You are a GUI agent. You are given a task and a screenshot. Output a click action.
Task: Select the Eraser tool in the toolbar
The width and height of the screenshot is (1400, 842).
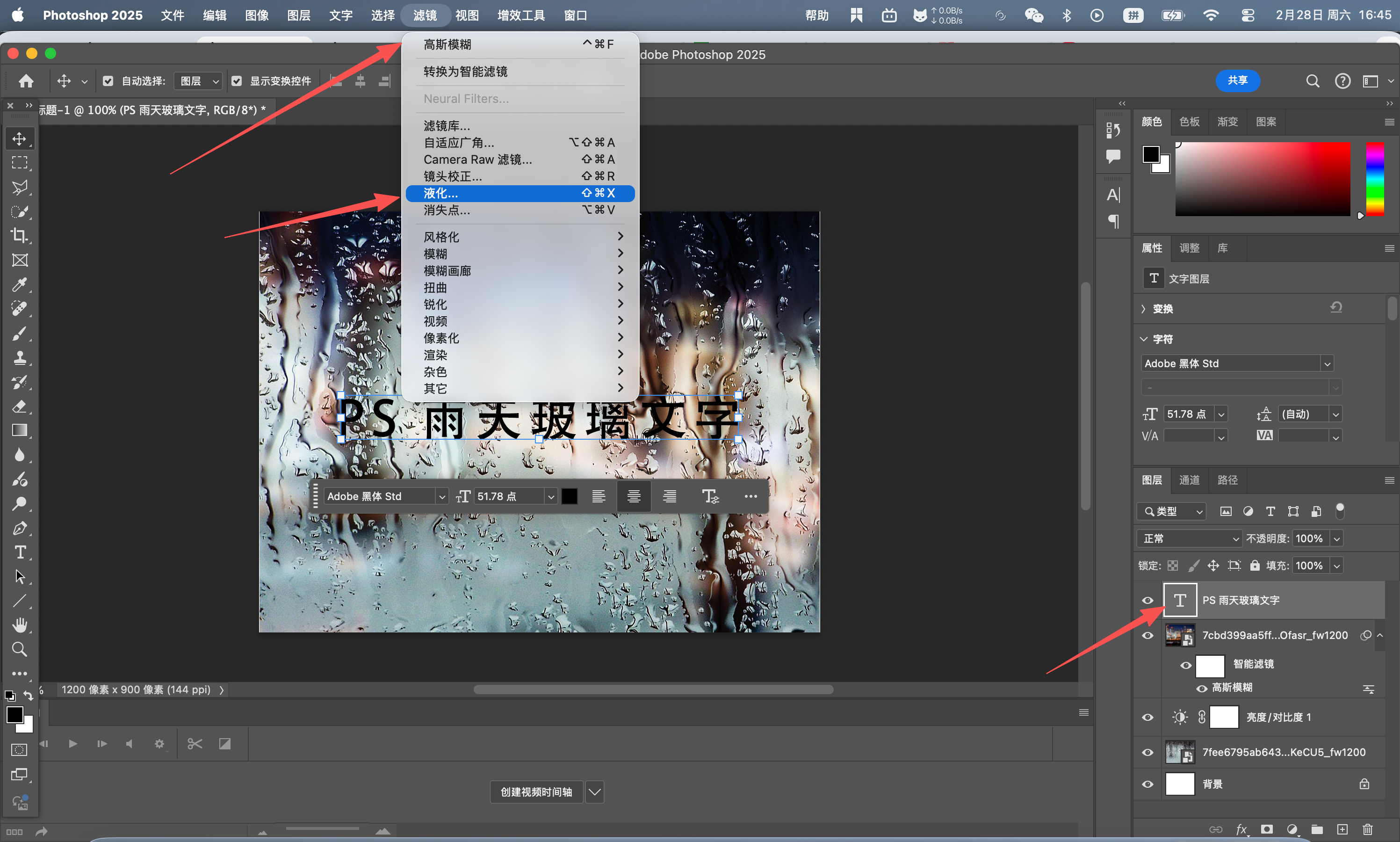pos(20,406)
